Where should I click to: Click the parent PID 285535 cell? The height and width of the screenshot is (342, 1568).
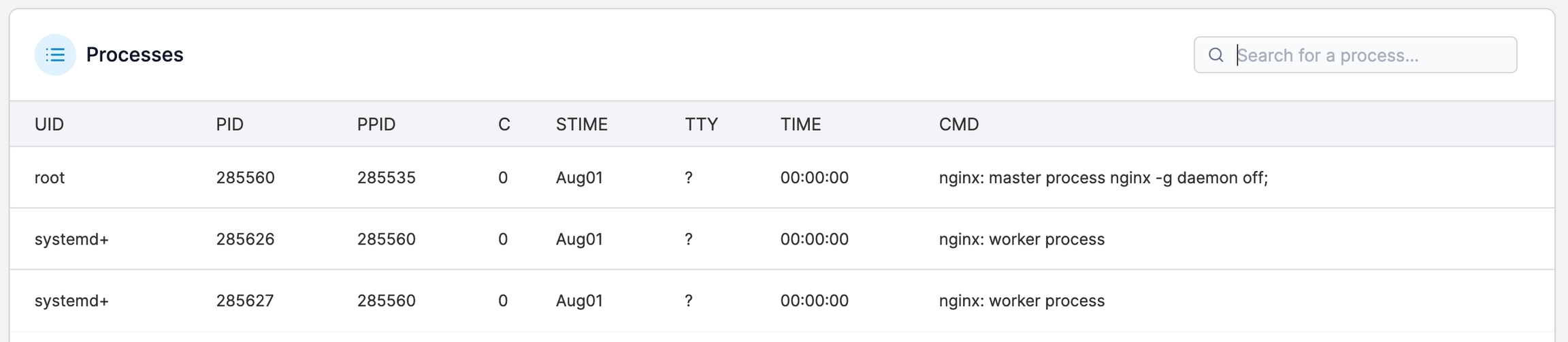click(x=386, y=178)
